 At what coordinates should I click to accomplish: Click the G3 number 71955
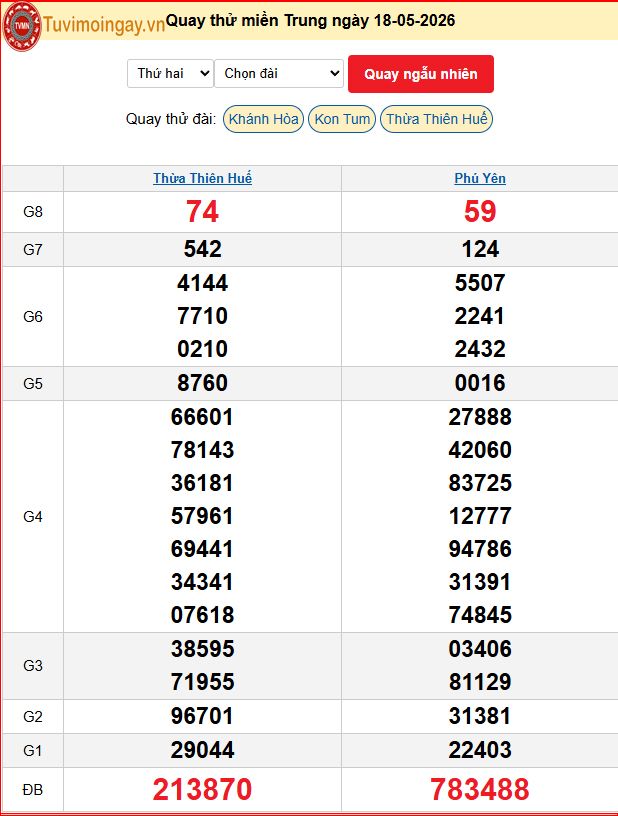(202, 682)
